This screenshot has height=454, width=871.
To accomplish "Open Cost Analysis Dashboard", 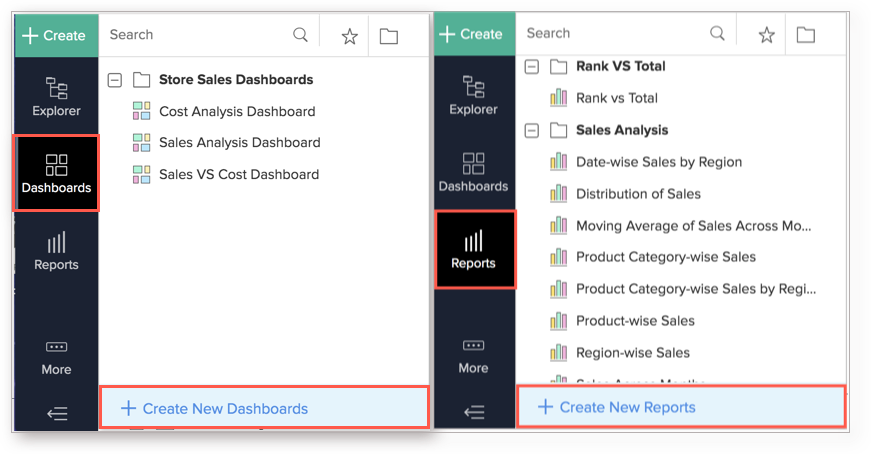I will point(236,111).
